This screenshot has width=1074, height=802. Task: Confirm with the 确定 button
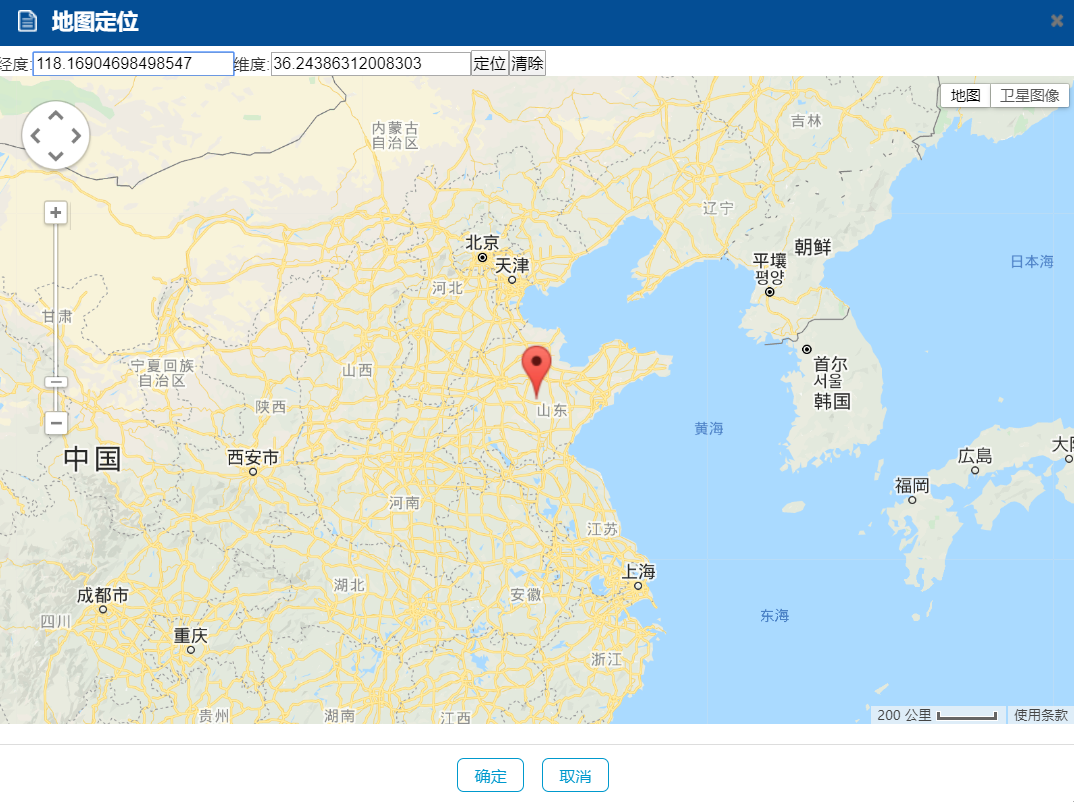(x=490, y=775)
